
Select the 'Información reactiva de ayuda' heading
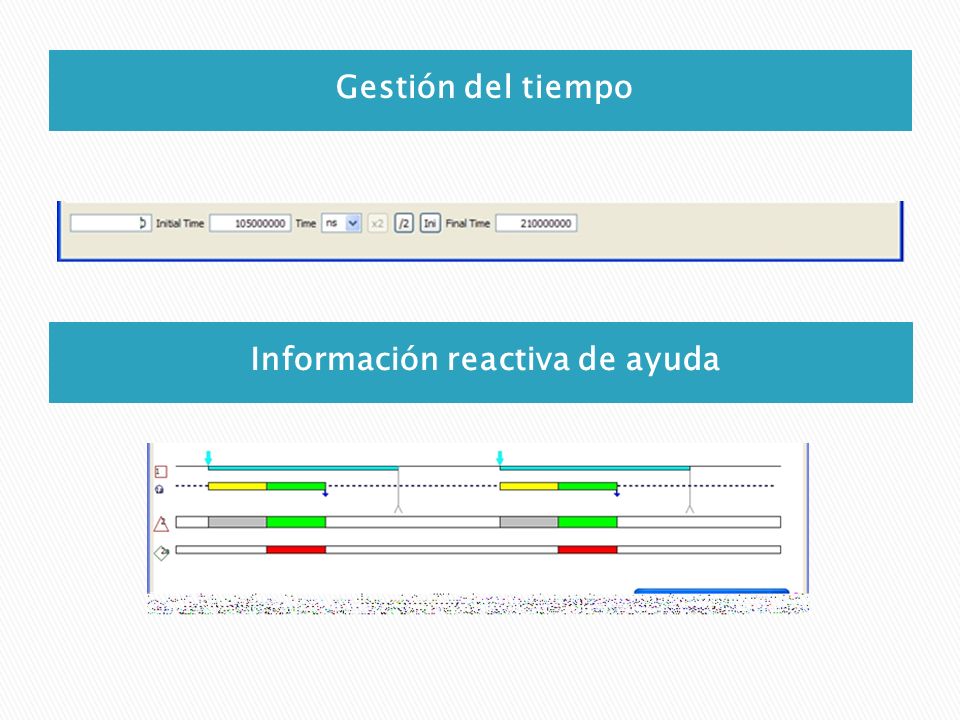coord(485,359)
